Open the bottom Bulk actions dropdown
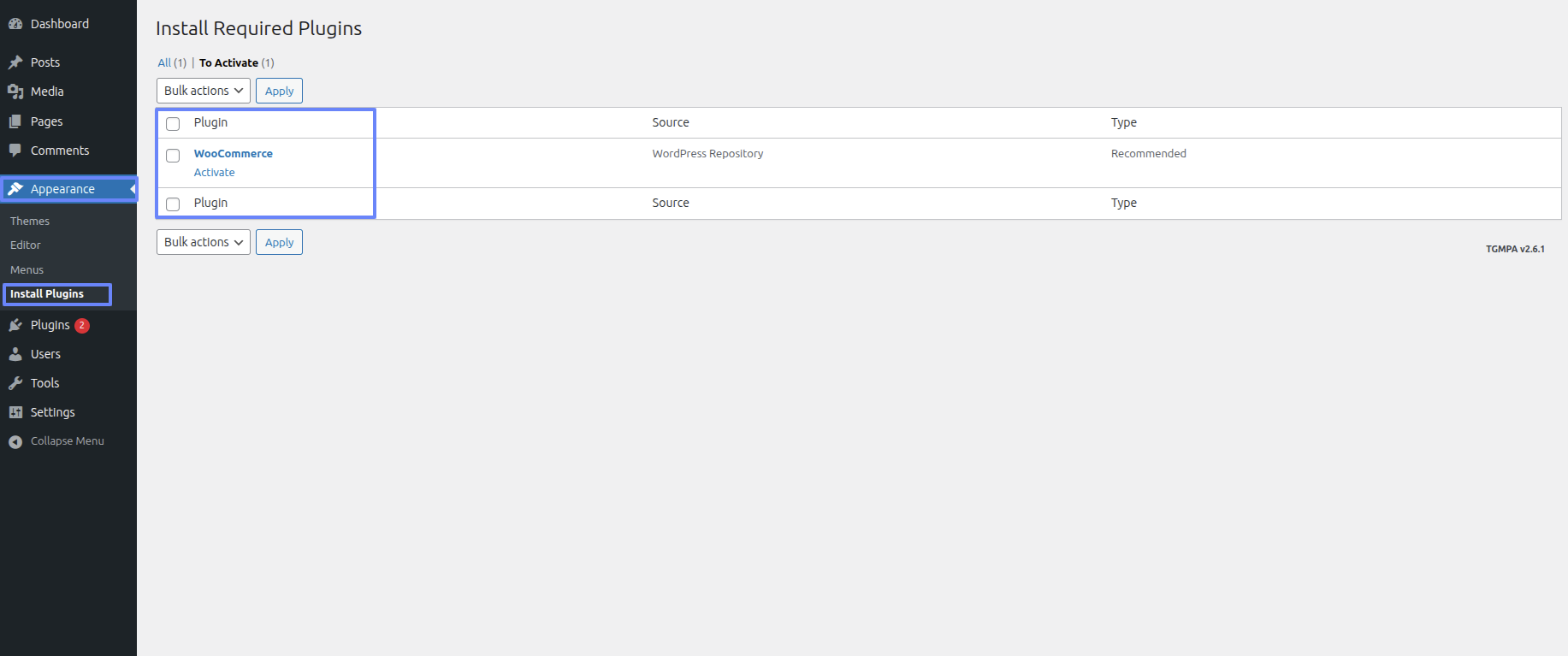The width and height of the screenshot is (1568, 656). [x=204, y=242]
